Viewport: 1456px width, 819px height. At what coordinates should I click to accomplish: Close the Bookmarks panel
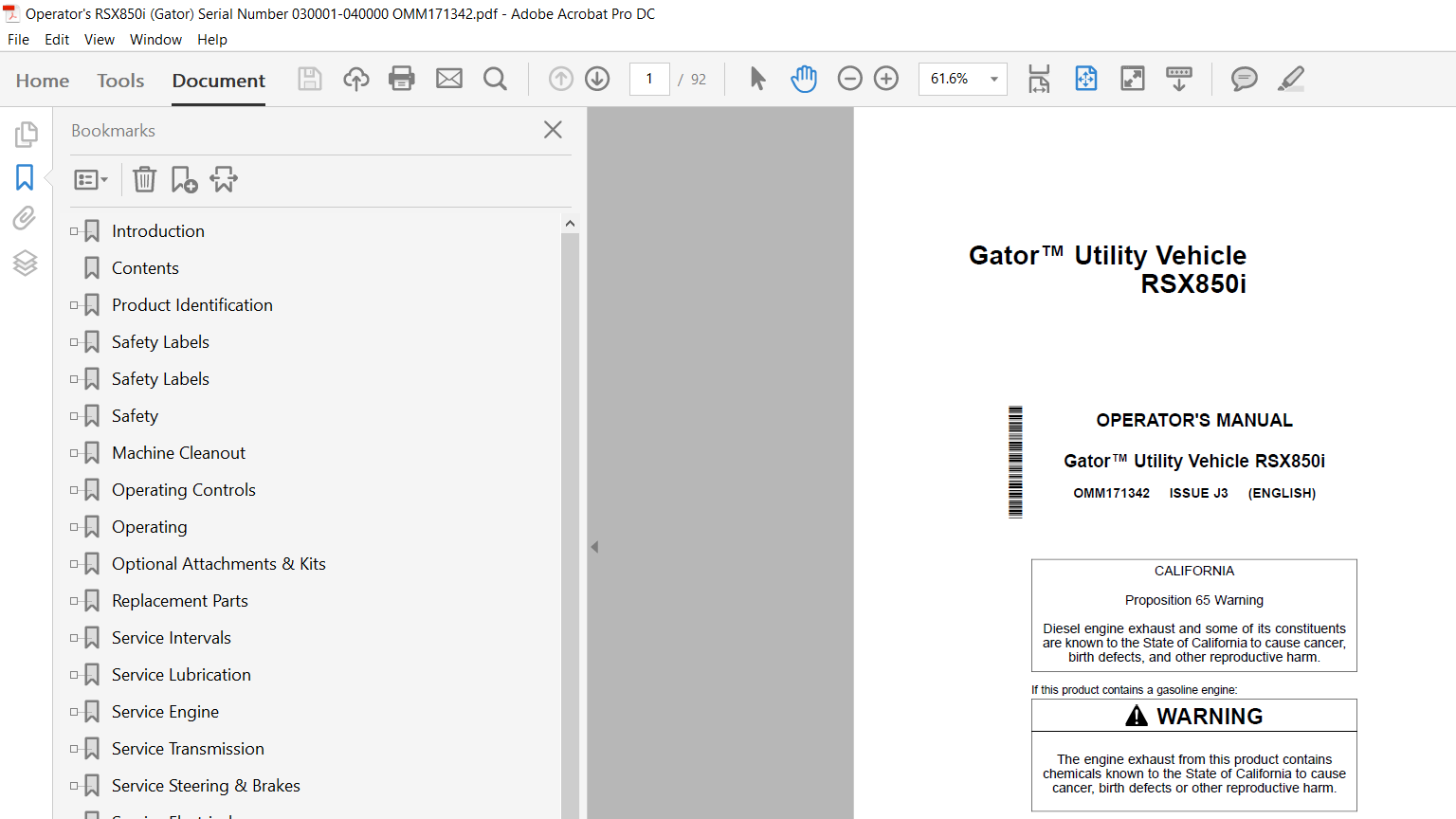[x=553, y=130]
